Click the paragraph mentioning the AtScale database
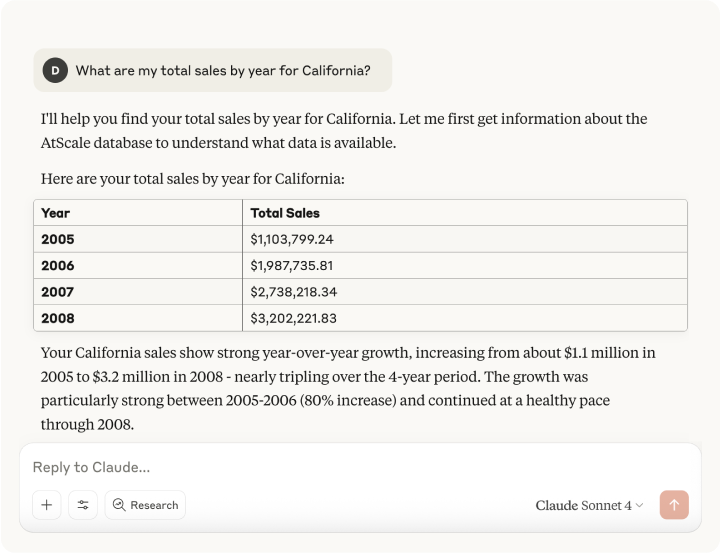The height and width of the screenshot is (553, 720). point(344,131)
